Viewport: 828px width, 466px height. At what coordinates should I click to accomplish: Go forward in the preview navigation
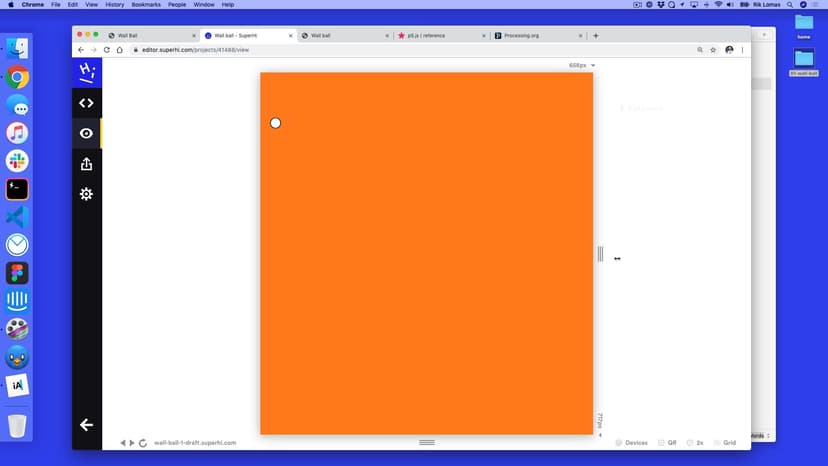132,443
